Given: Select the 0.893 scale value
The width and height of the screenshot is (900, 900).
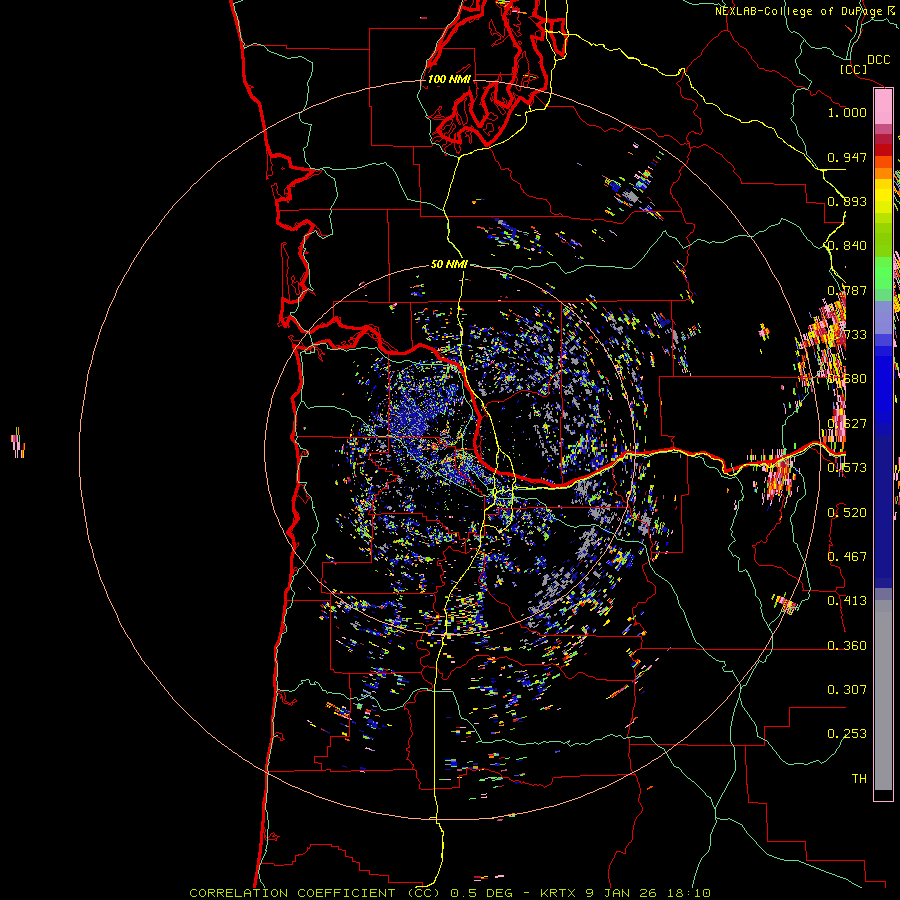Looking at the screenshot, I should pyautogui.click(x=847, y=201).
